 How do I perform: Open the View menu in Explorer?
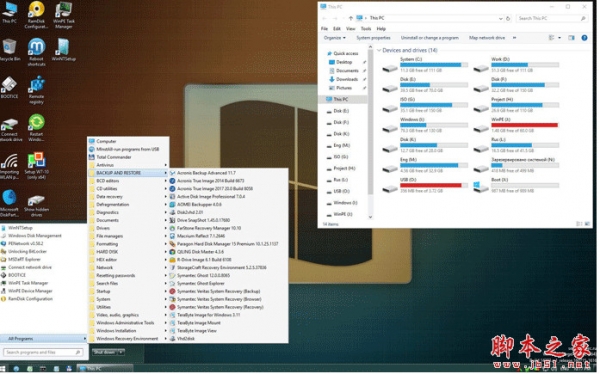click(x=351, y=29)
